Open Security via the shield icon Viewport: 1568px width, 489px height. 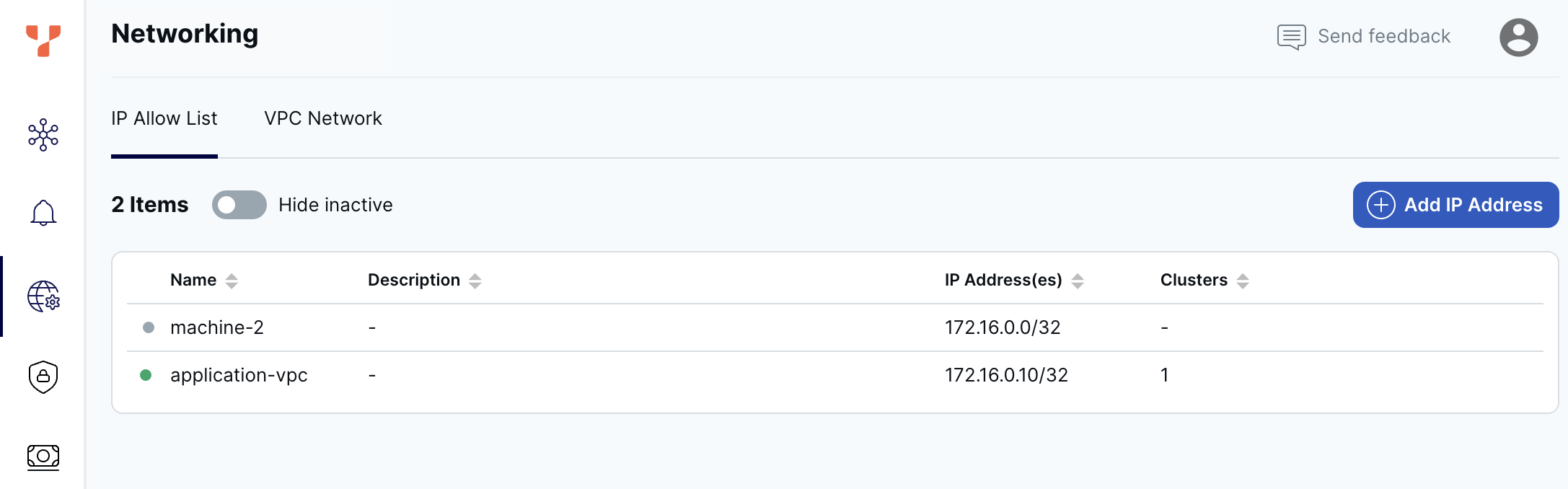43,376
